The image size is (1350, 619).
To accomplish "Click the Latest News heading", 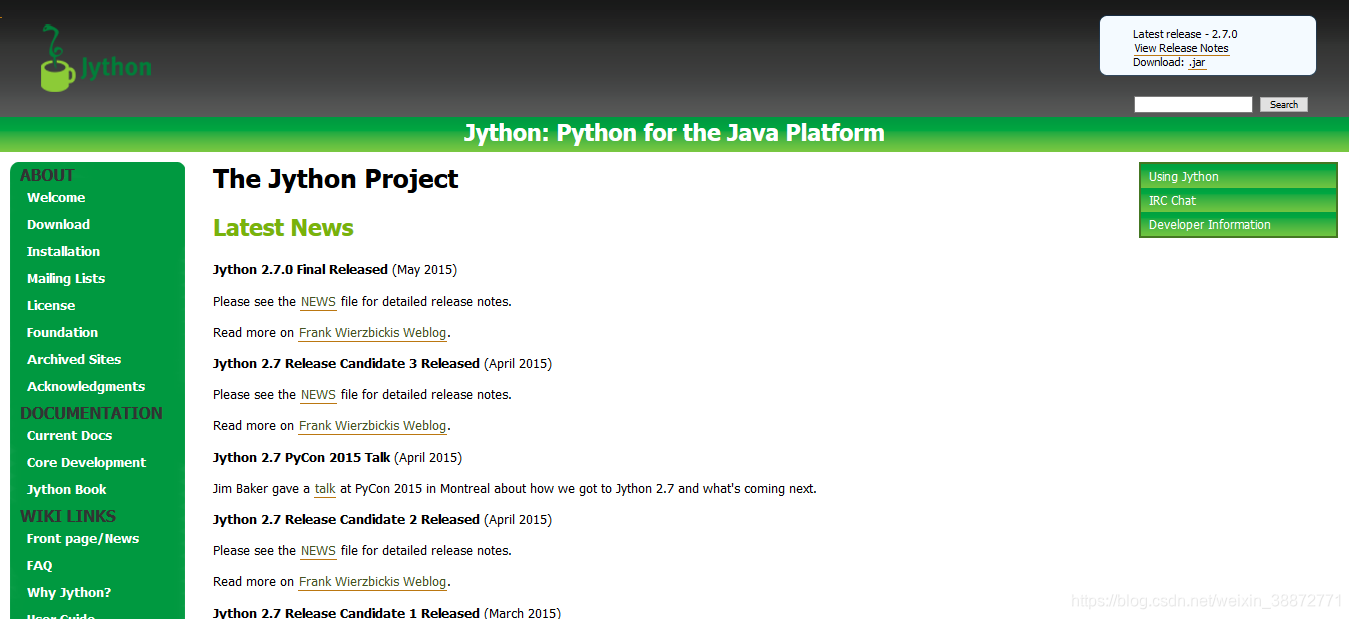I will [283, 228].
